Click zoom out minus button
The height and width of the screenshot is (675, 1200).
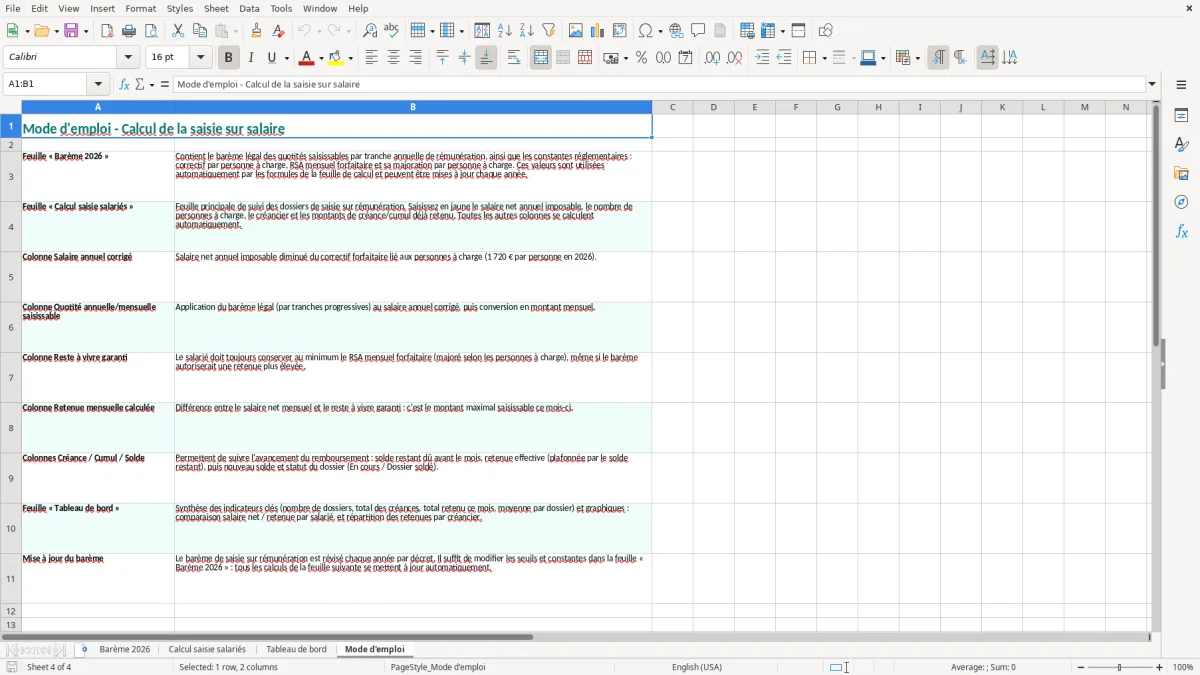tap(1081, 667)
